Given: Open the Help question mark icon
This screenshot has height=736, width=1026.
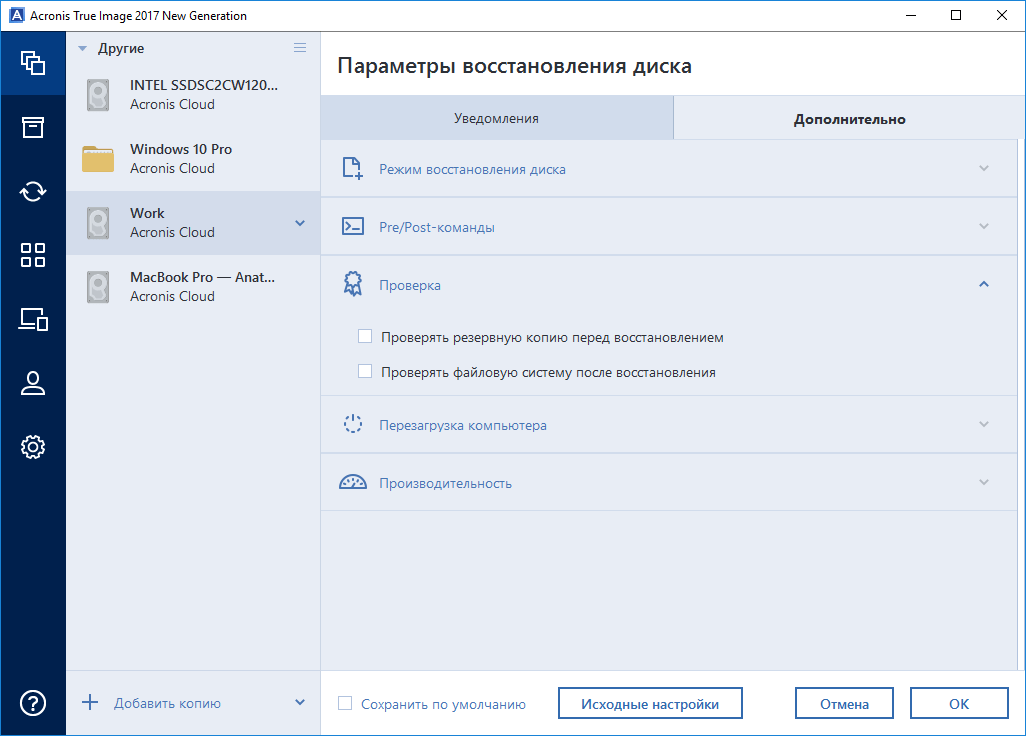Looking at the screenshot, I should pyautogui.click(x=33, y=703).
